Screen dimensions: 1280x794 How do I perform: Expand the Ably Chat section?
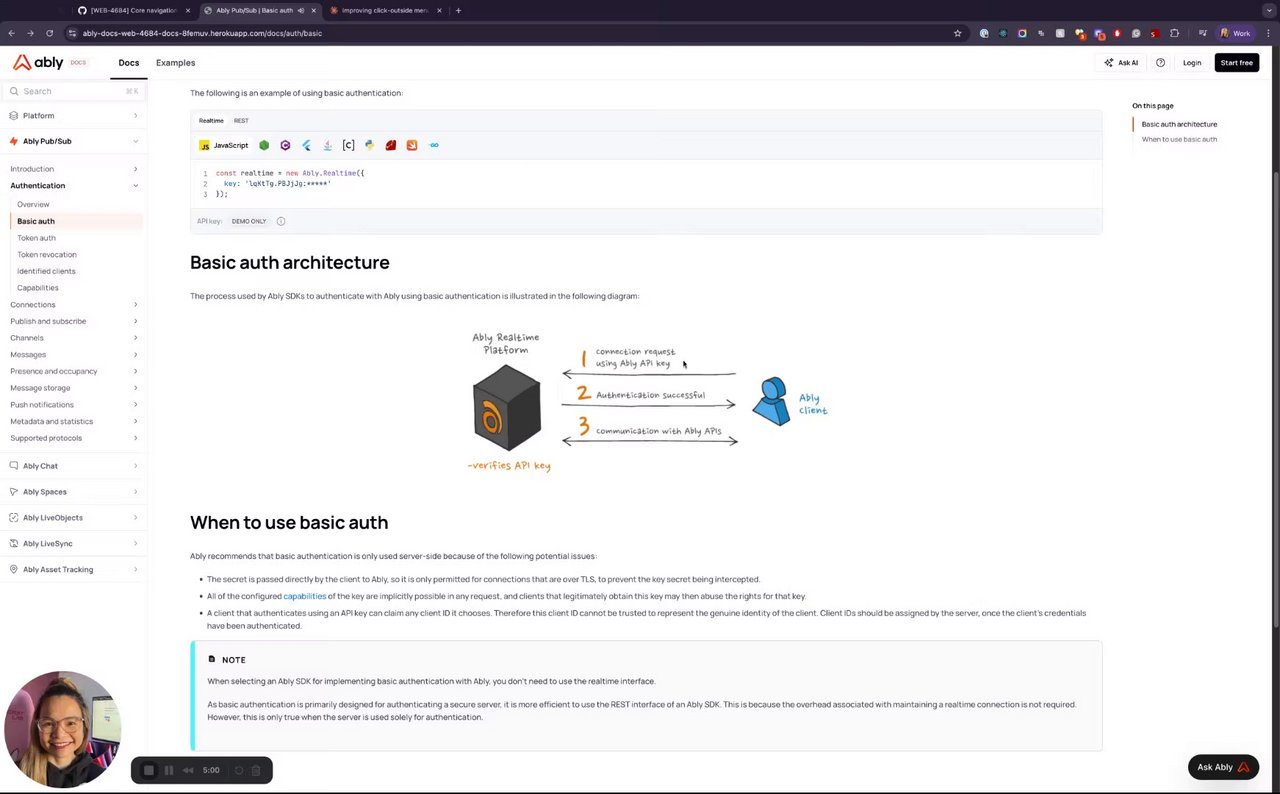pyautogui.click(x=72, y=466)
